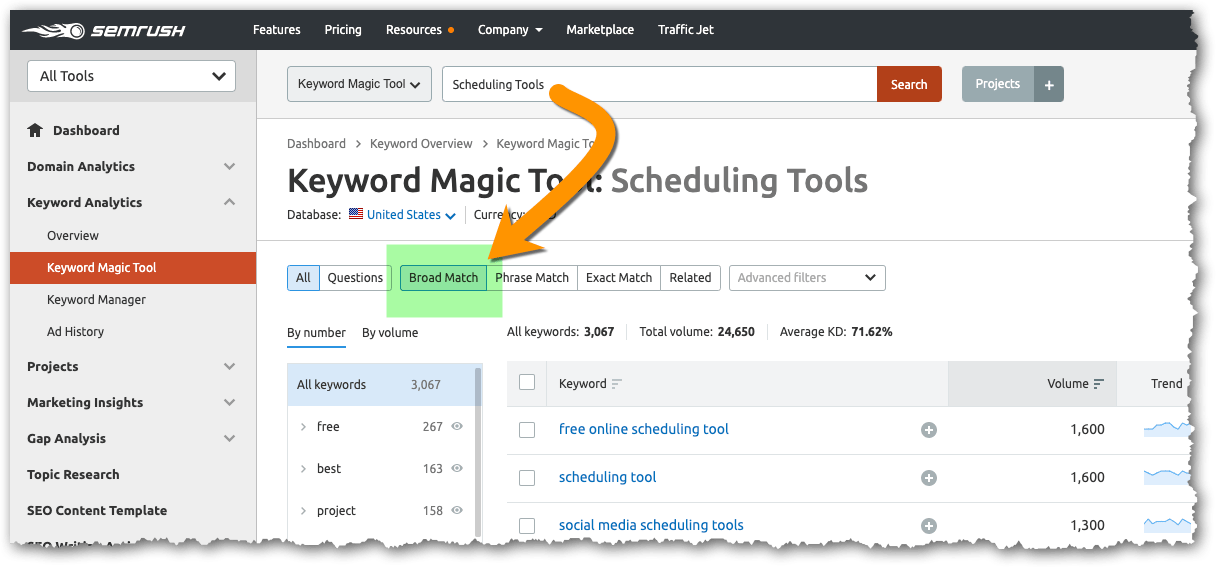The width and height of the screenshot is (1217, 567).
Task: Expand the Domain Analytics section
Action: pos(230,167)
